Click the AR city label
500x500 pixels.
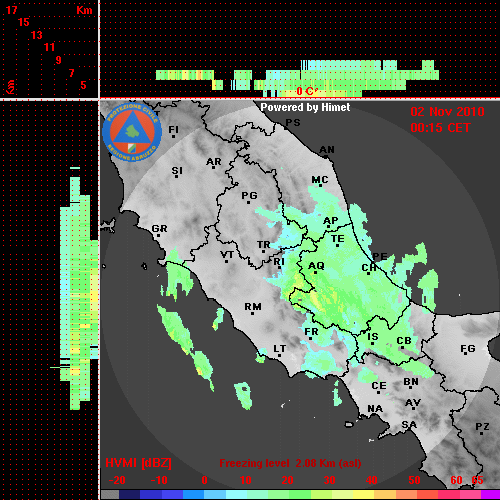214,162
